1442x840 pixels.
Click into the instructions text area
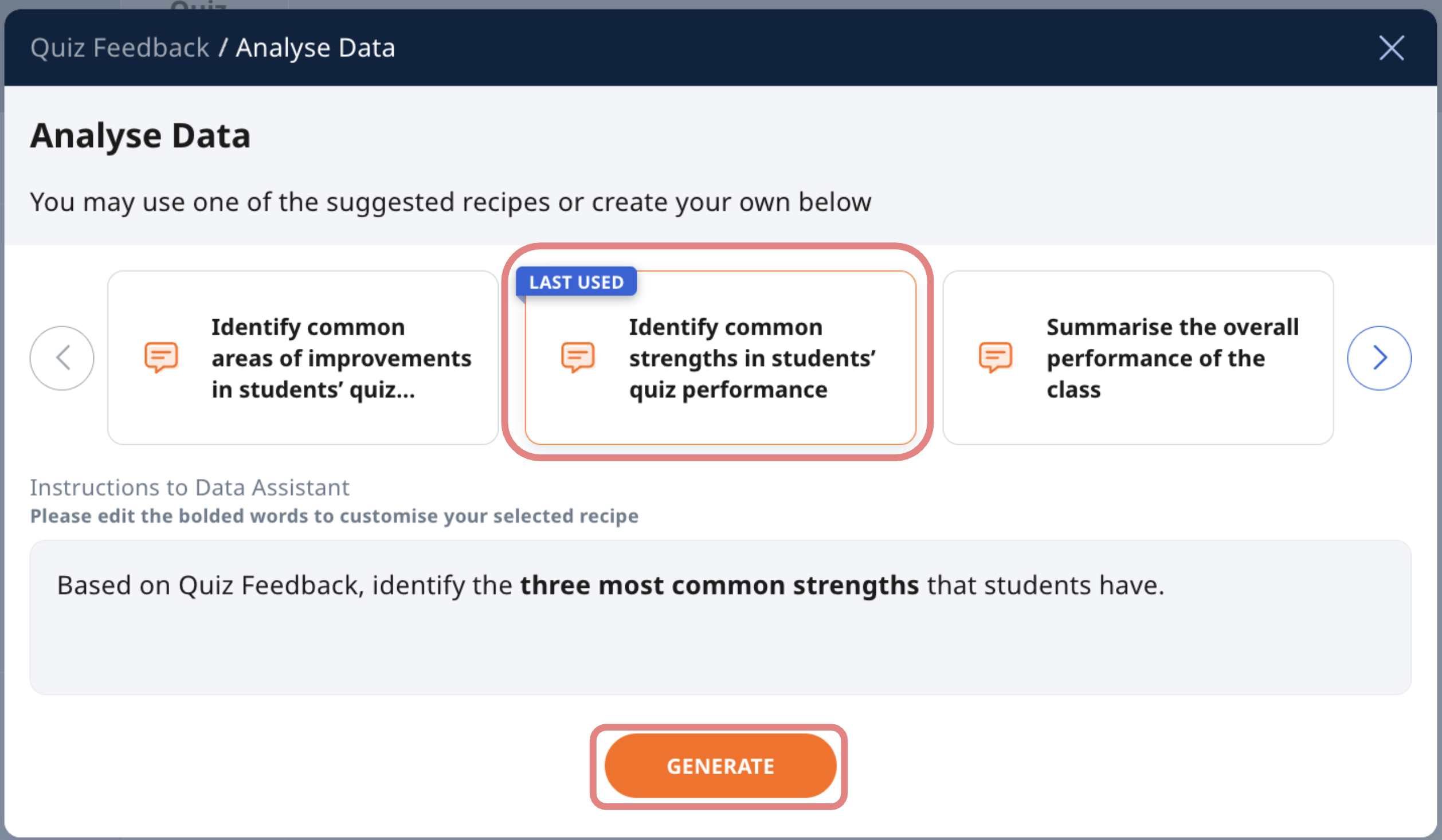click(x=720, y=618)
